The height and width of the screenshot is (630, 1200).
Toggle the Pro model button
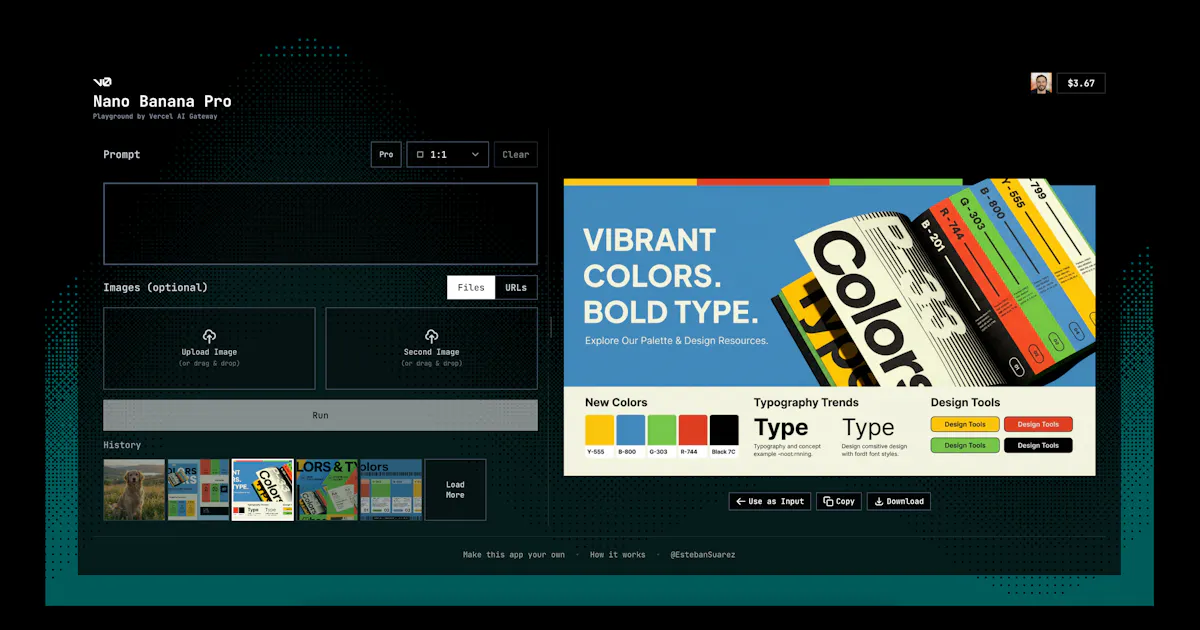click(386, 155)
